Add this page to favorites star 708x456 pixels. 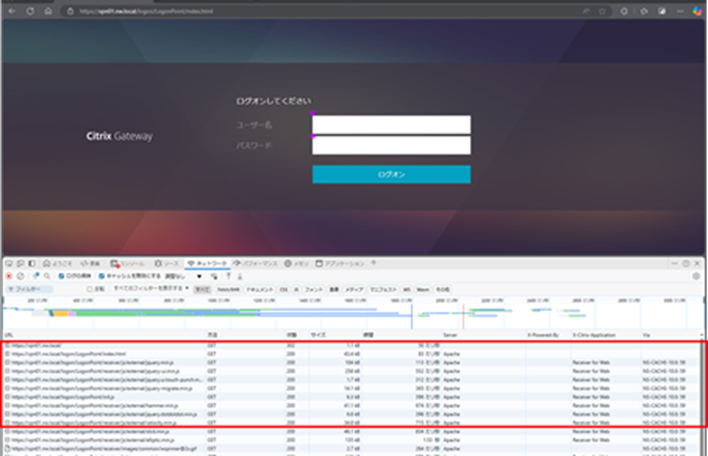pos(602,11)
